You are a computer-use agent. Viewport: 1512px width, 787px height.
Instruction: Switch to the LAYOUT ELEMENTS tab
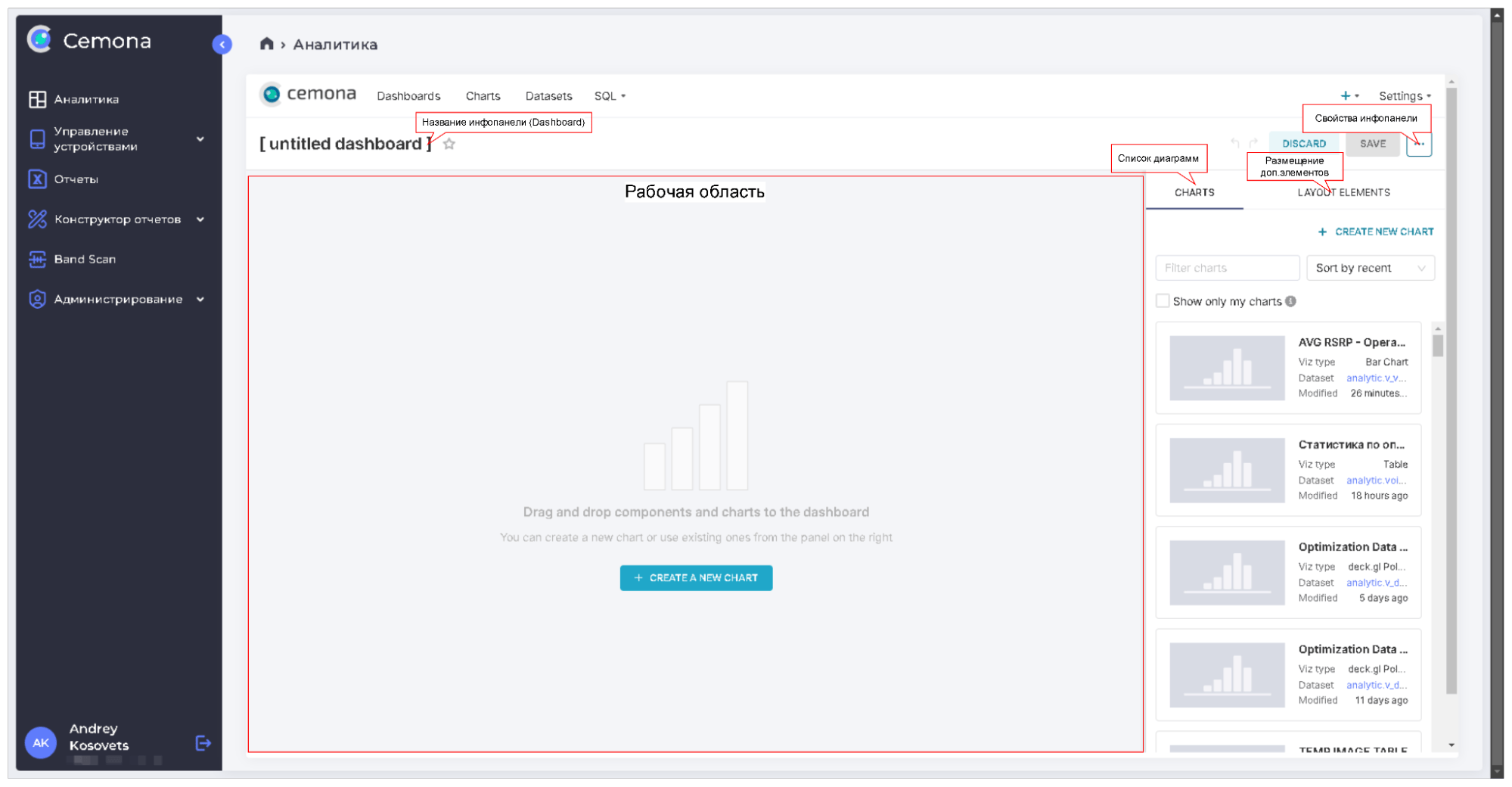(x=1343, y=191)
